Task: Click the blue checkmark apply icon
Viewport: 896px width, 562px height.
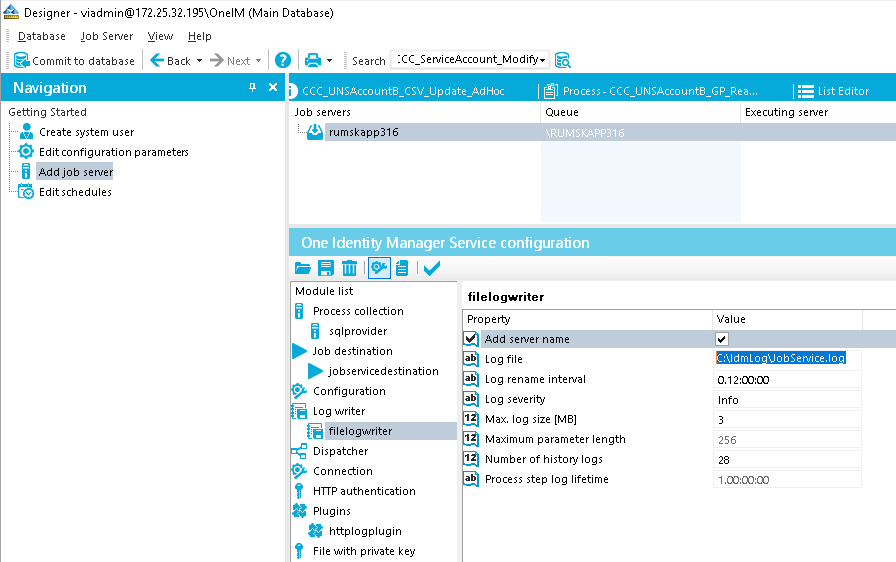Action: pyautogui.click(x=432, y=268)
